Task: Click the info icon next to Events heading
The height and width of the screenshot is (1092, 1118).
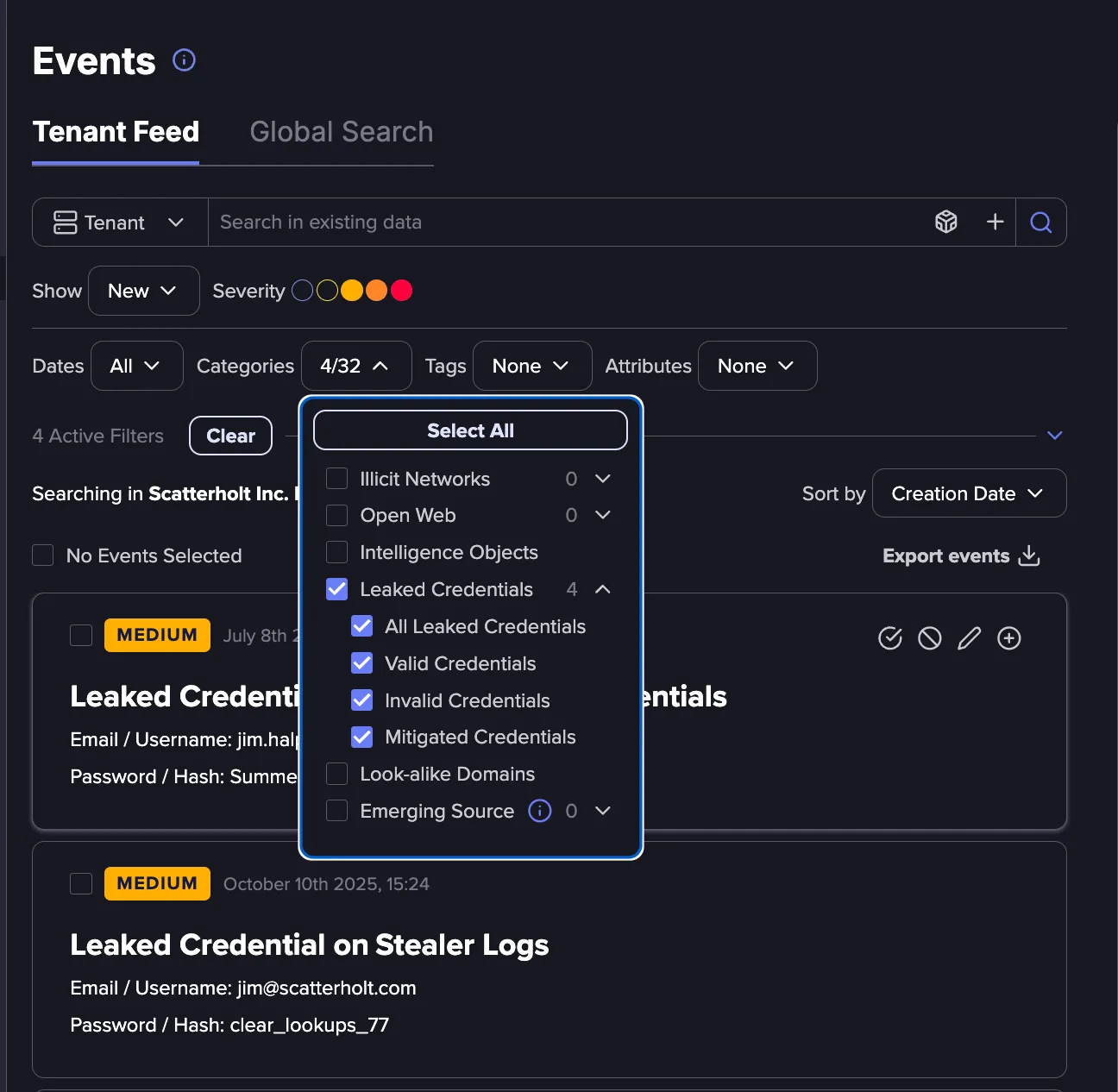Action: pyautogui.click(x=184, y=60)
